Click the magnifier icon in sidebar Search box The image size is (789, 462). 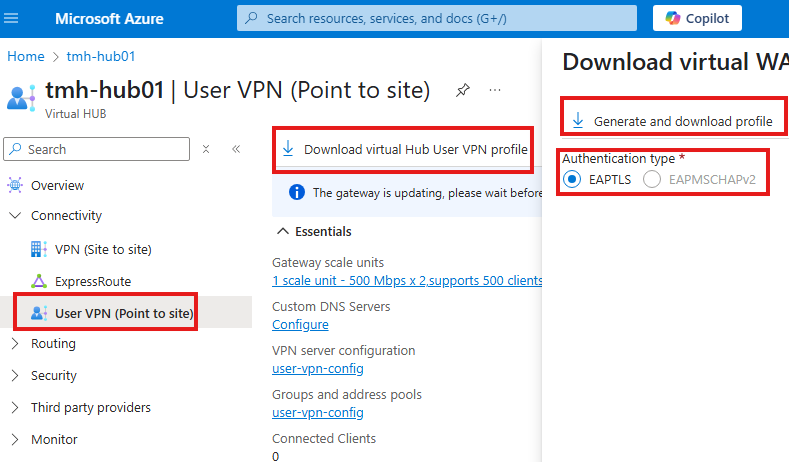pos(16,149)
